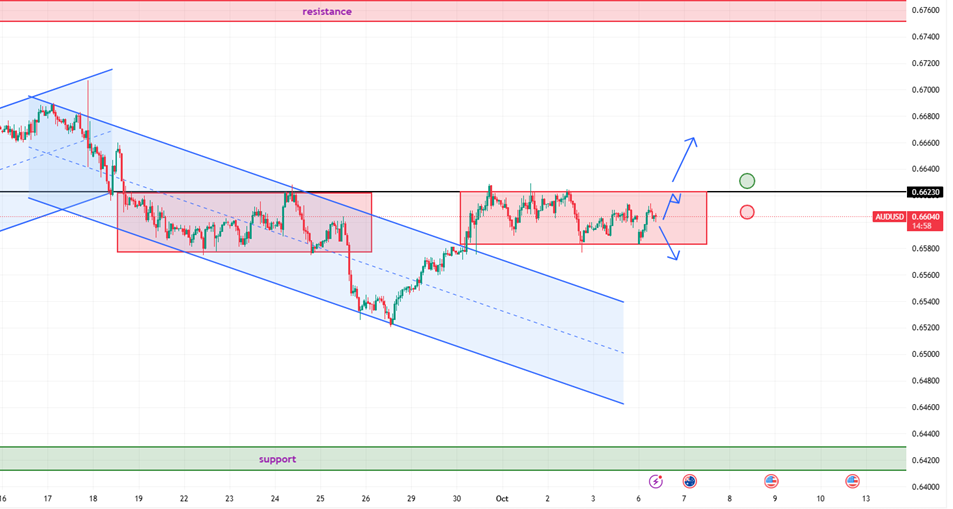The width and height of the screenshot is (953, 509).
Task: Select the pink resistance zone at top
Action: point(600,11)
